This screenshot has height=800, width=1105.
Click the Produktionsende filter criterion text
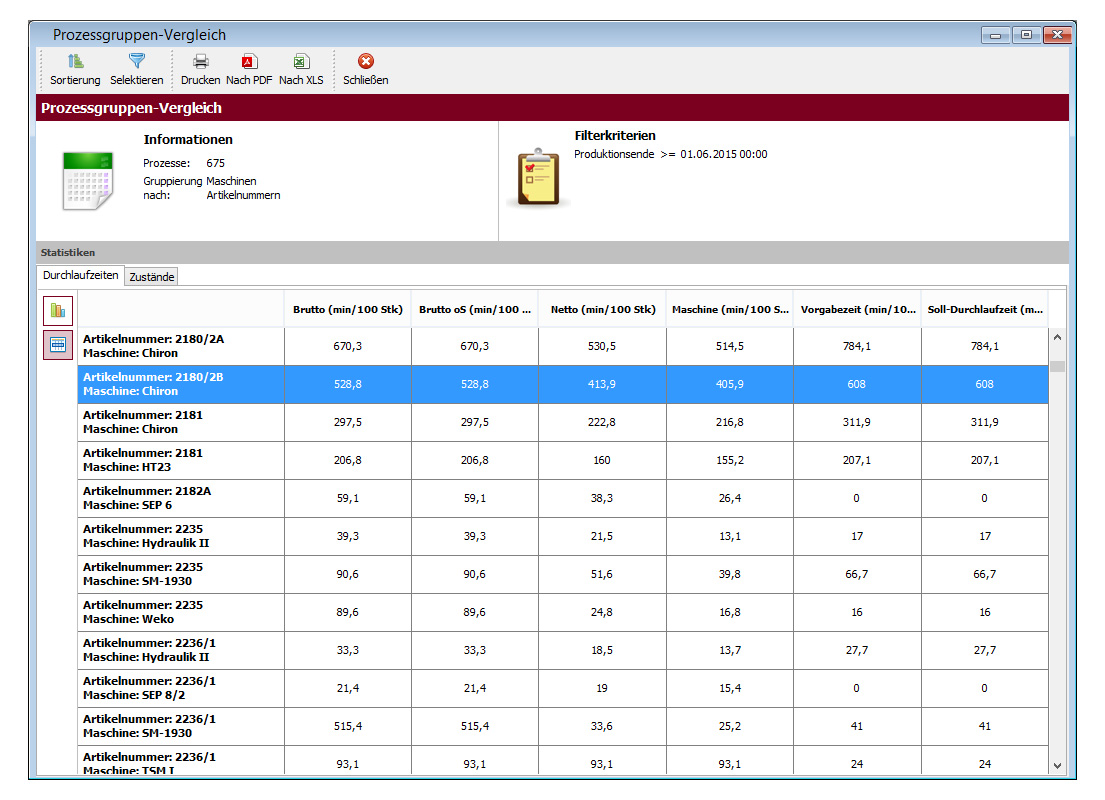tap(670, 154)
